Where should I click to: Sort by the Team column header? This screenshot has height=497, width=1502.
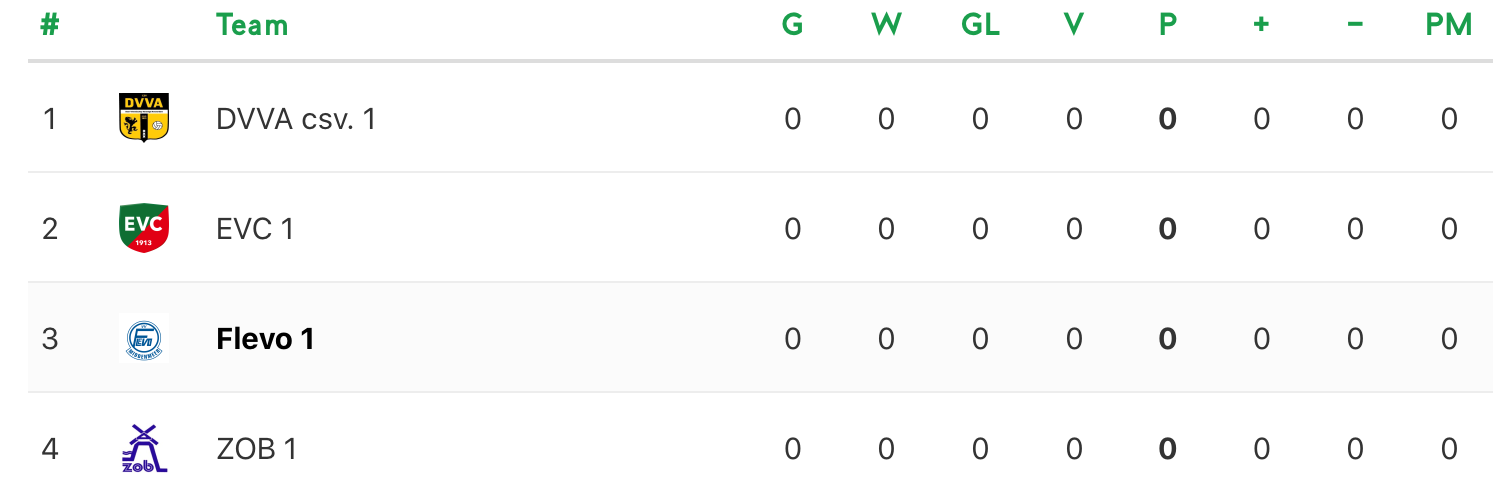(252, 25)
